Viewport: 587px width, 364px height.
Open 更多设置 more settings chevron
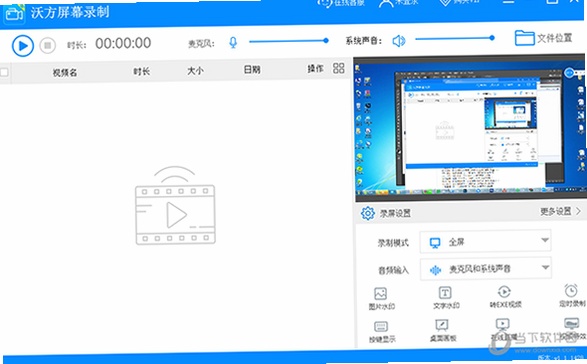tap(560, 212)
